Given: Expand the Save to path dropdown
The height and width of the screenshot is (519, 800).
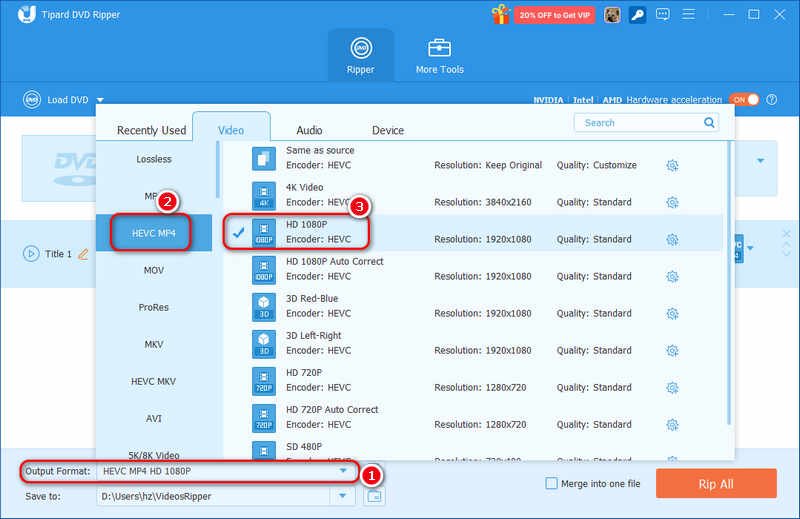Looking at the screenshot, I should pyautogui.click(x=343, y=496).
